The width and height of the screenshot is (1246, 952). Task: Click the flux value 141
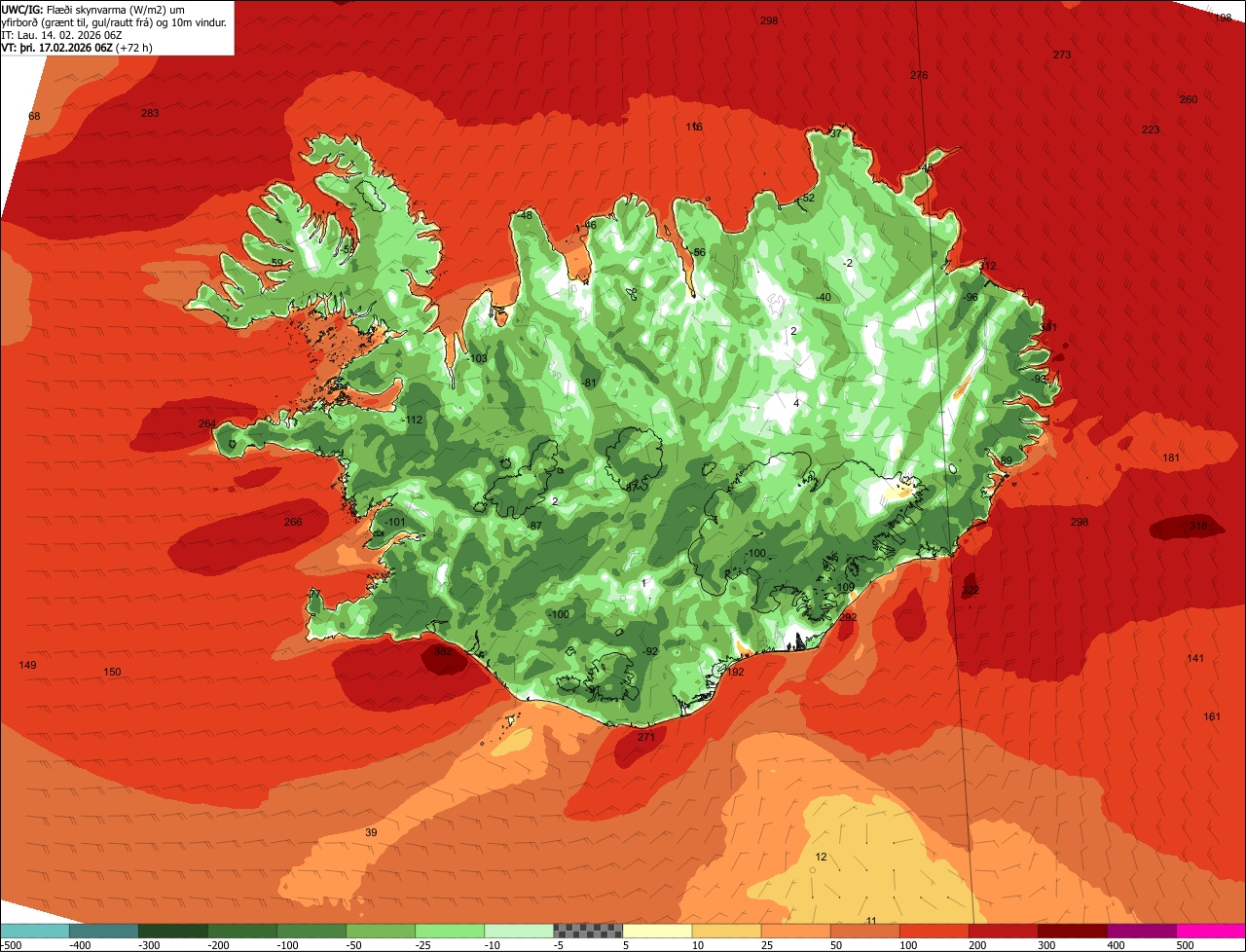(1195, 658)
